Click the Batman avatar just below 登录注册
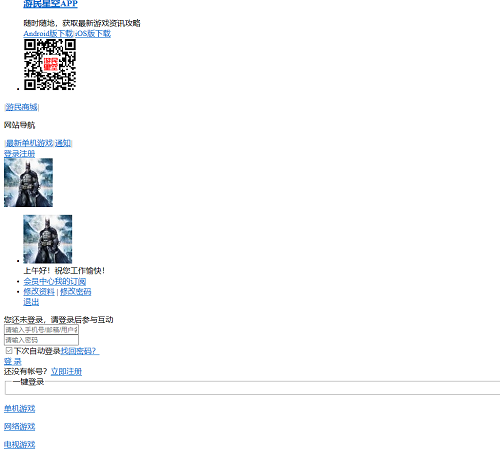 (28, 183)
